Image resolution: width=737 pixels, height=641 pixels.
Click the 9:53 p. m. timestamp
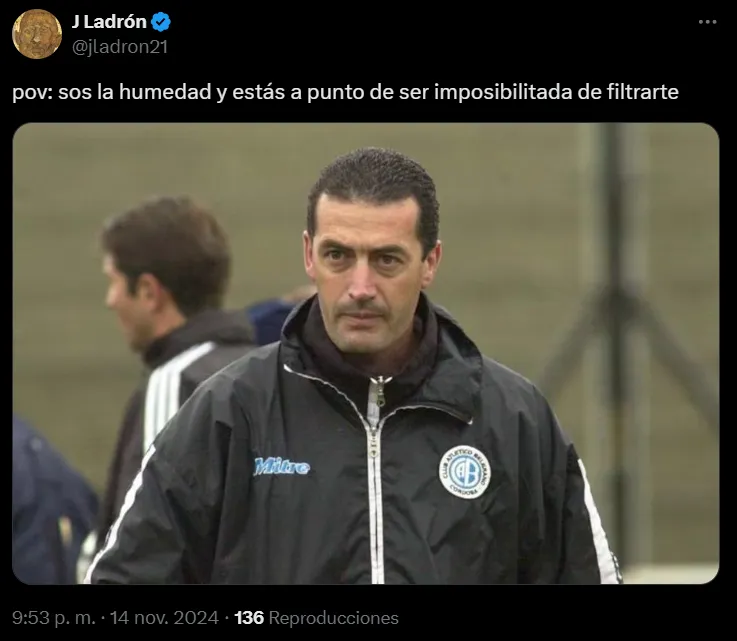[x=54, y=618]
